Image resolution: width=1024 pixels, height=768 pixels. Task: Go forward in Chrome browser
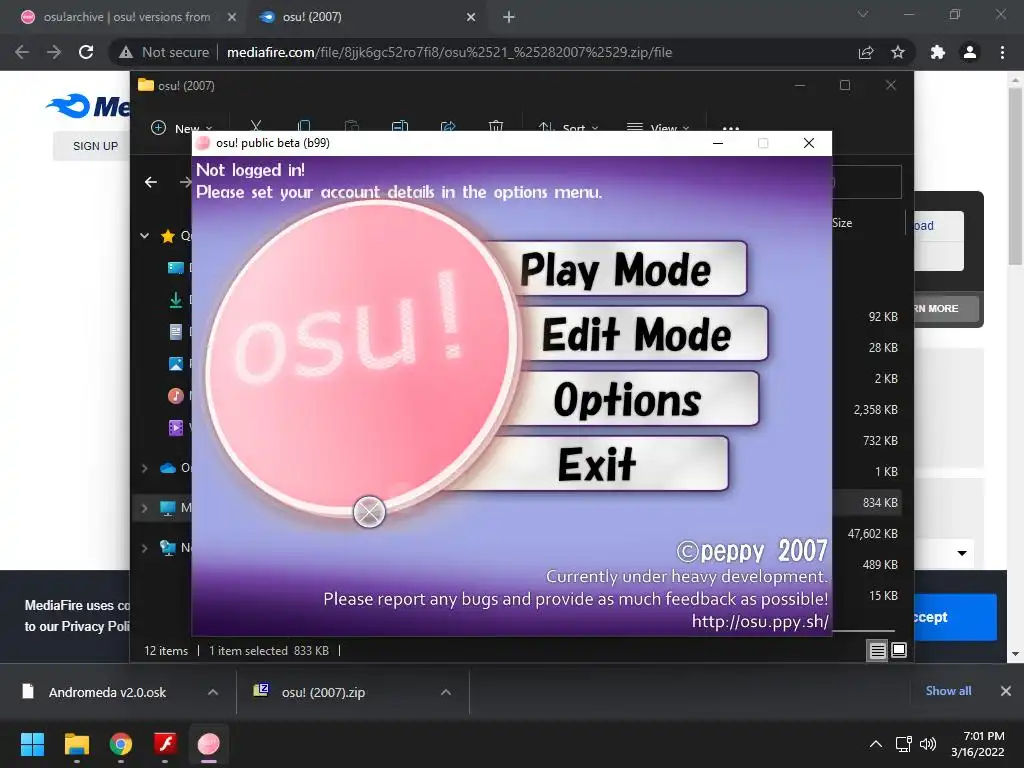tap(54, 52)
